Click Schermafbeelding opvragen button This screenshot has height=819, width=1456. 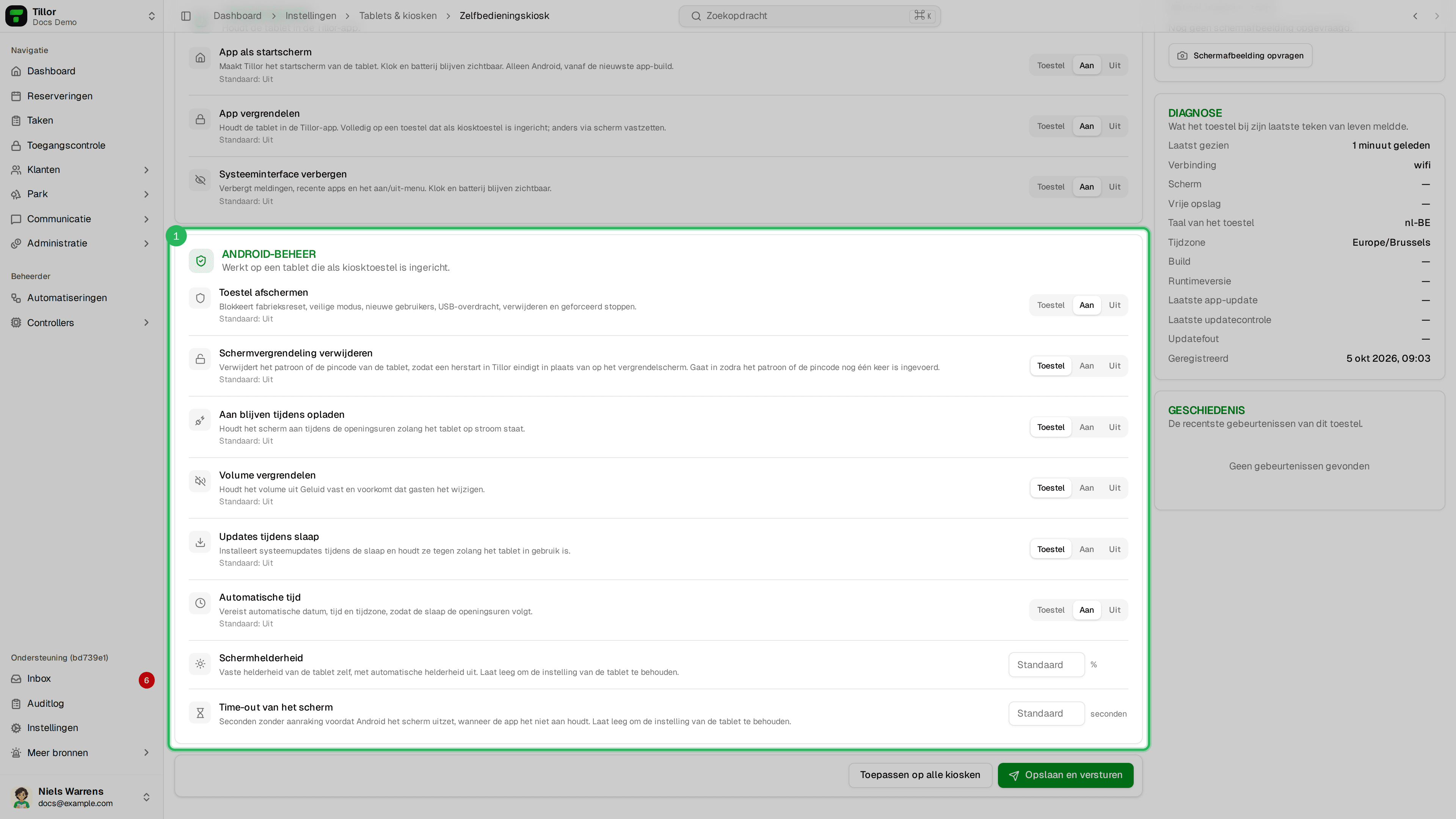click(1240, 55)
